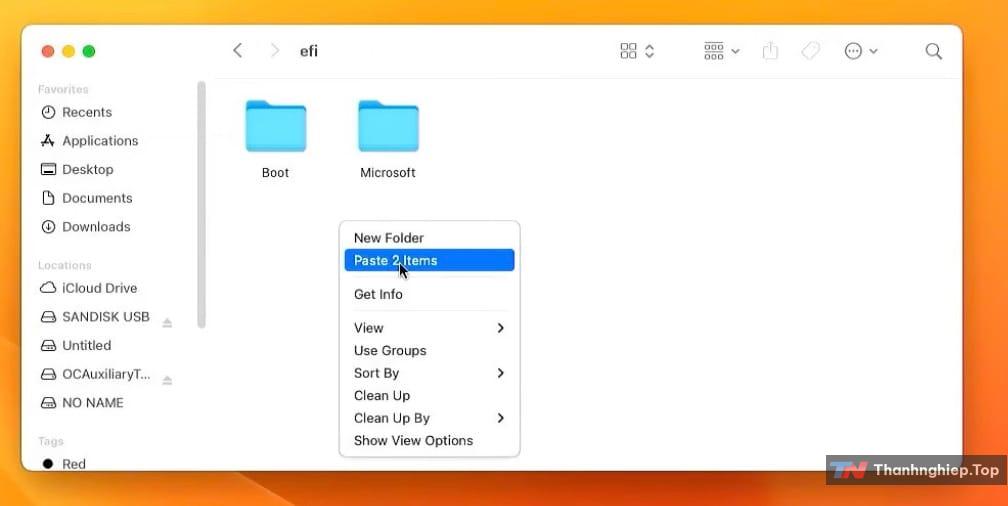This screenshot has width=1008, height=506.
Task: Eject the OCAuxiliaryT... volume
Action: pos(167,381)
